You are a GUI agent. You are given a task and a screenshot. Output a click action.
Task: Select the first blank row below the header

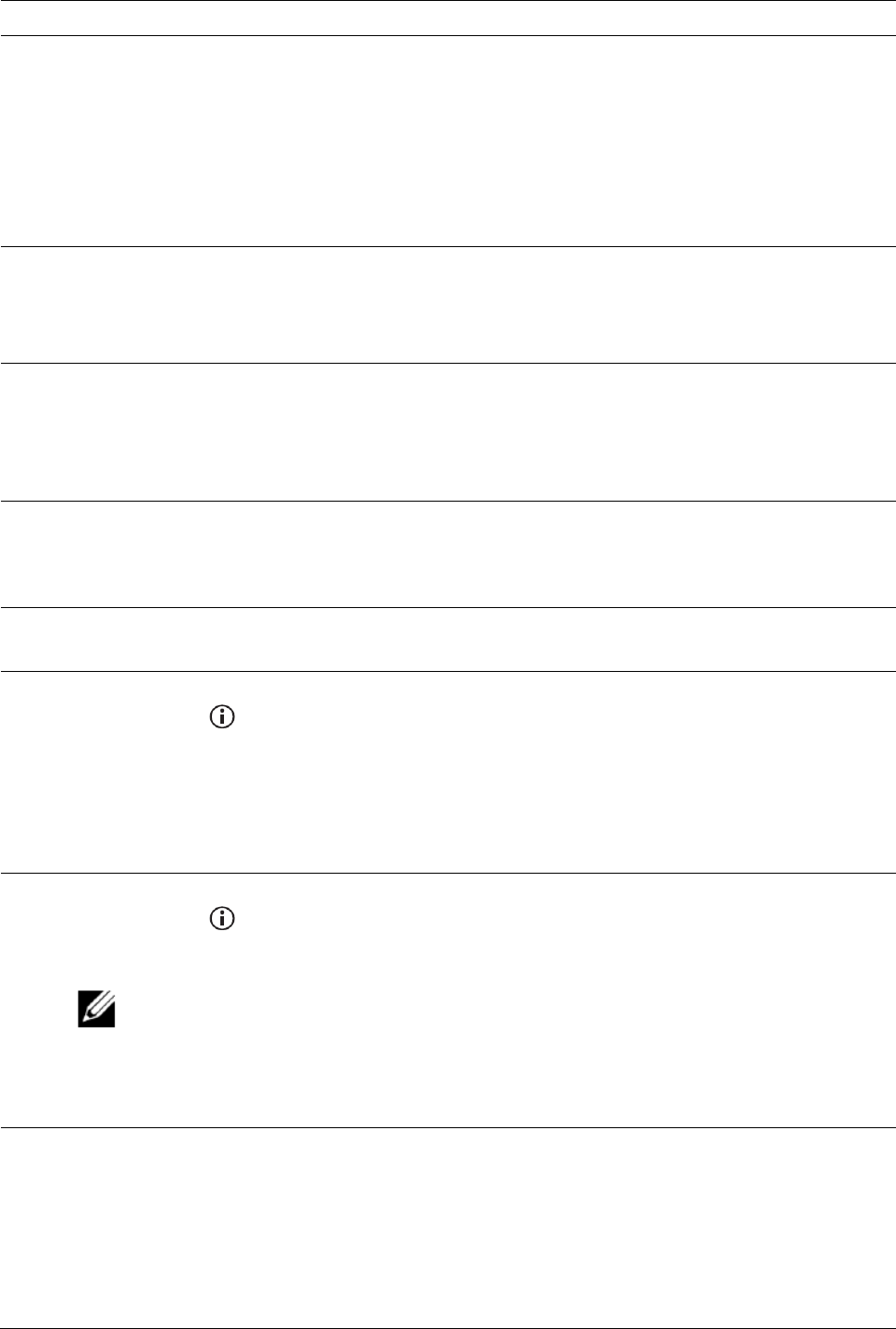tap(448, 141)
